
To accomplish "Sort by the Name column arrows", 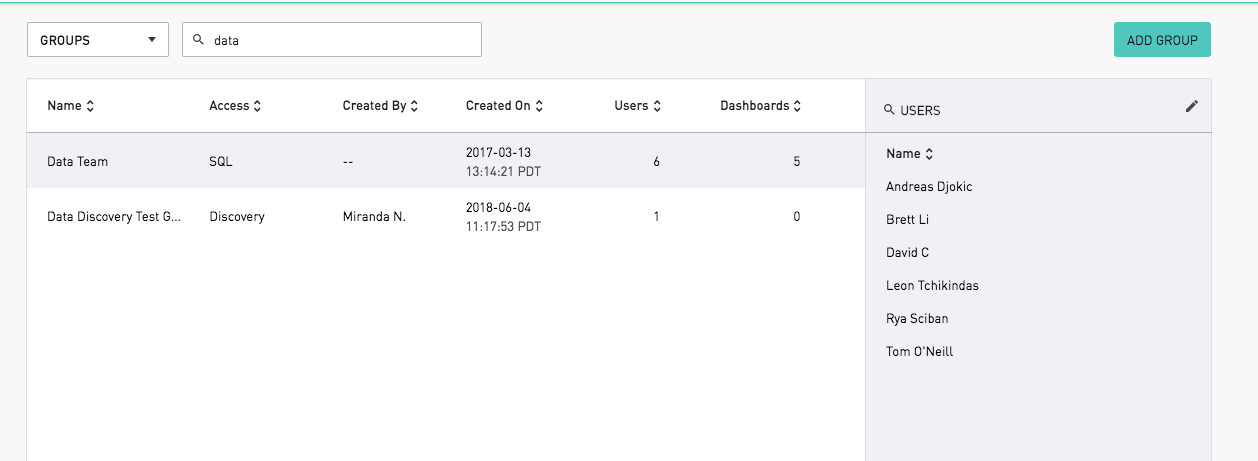I will [x=90, y=106].
